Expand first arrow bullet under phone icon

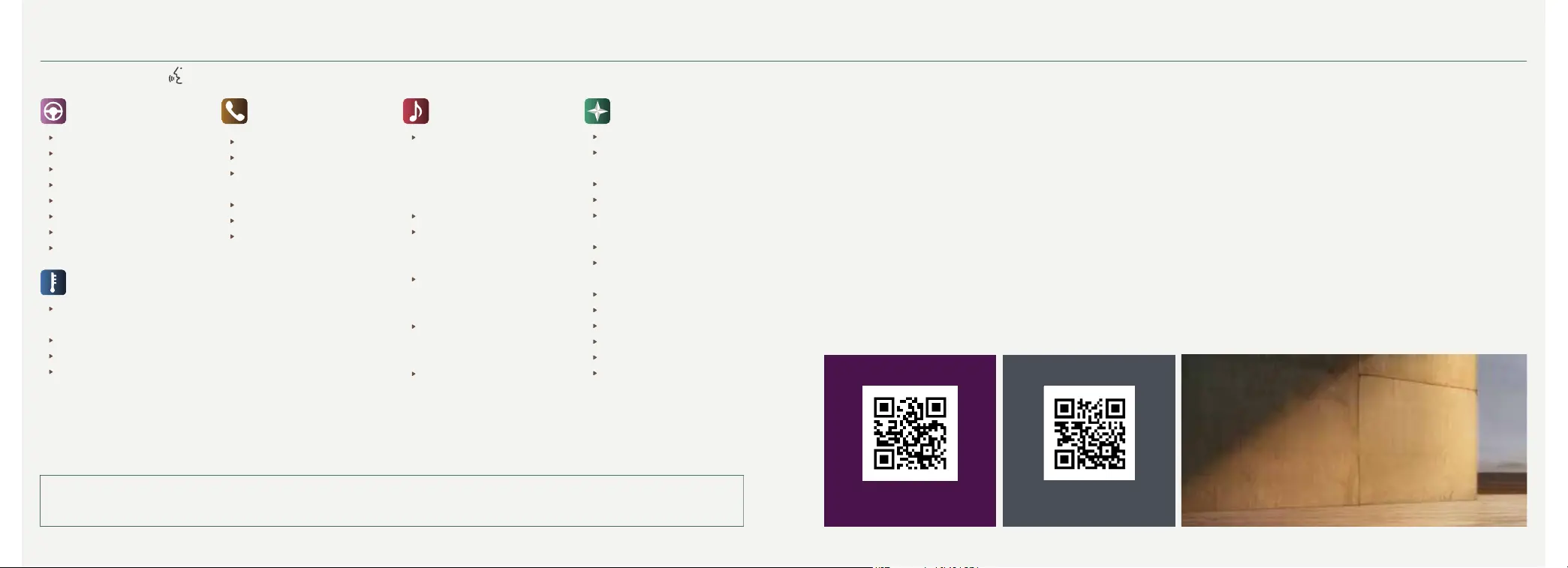(233, 142)
